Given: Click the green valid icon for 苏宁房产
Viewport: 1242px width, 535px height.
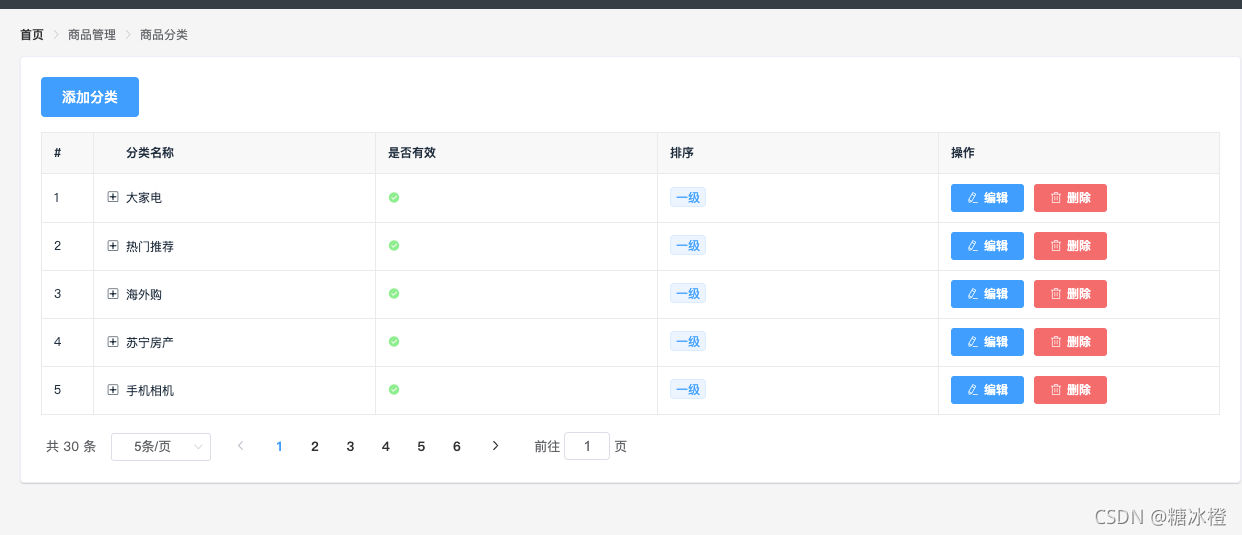Looking at the screenshot, I should click(x=394, y=341).
